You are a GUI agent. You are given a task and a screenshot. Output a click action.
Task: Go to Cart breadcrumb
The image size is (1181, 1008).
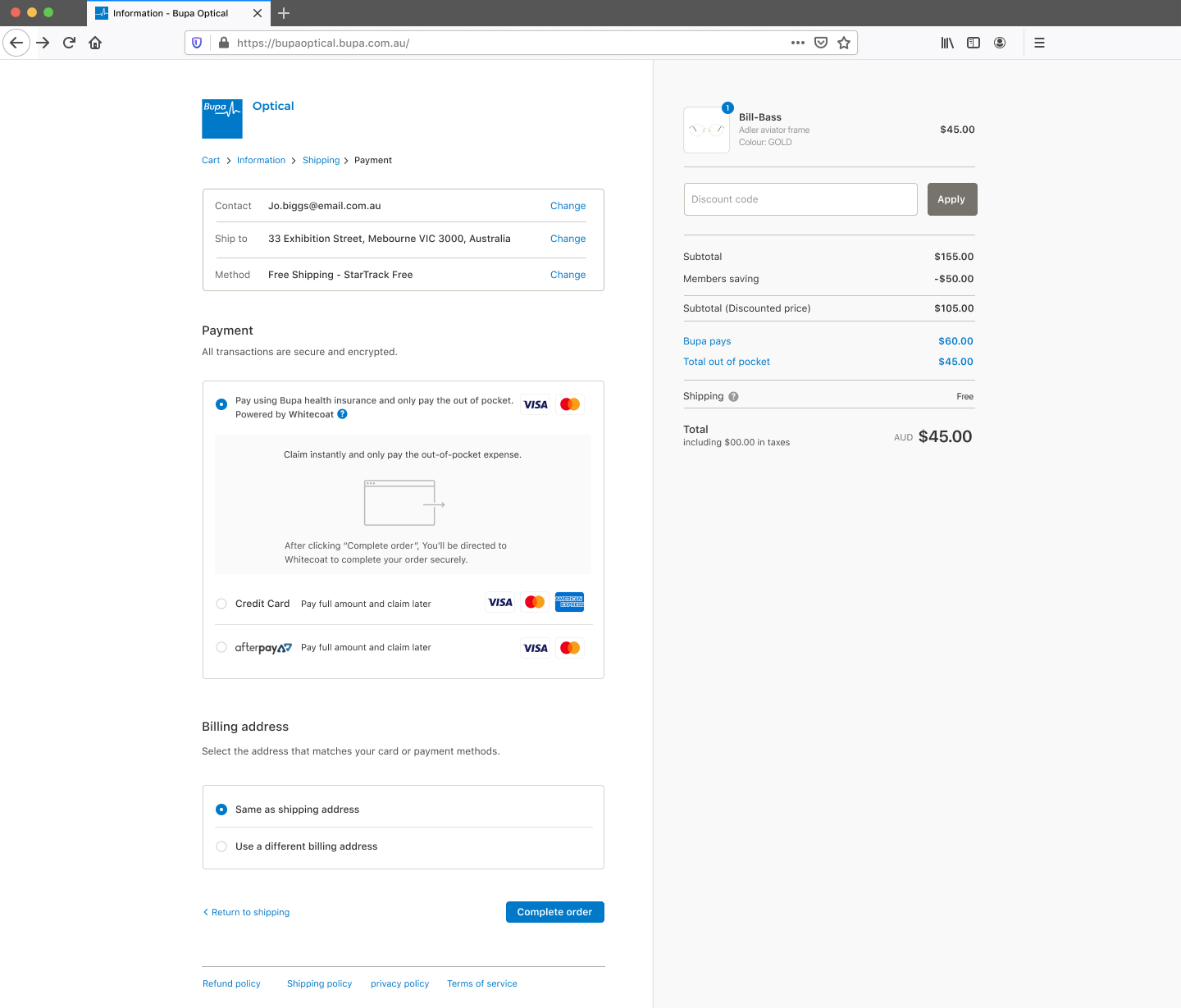(211, 160)
